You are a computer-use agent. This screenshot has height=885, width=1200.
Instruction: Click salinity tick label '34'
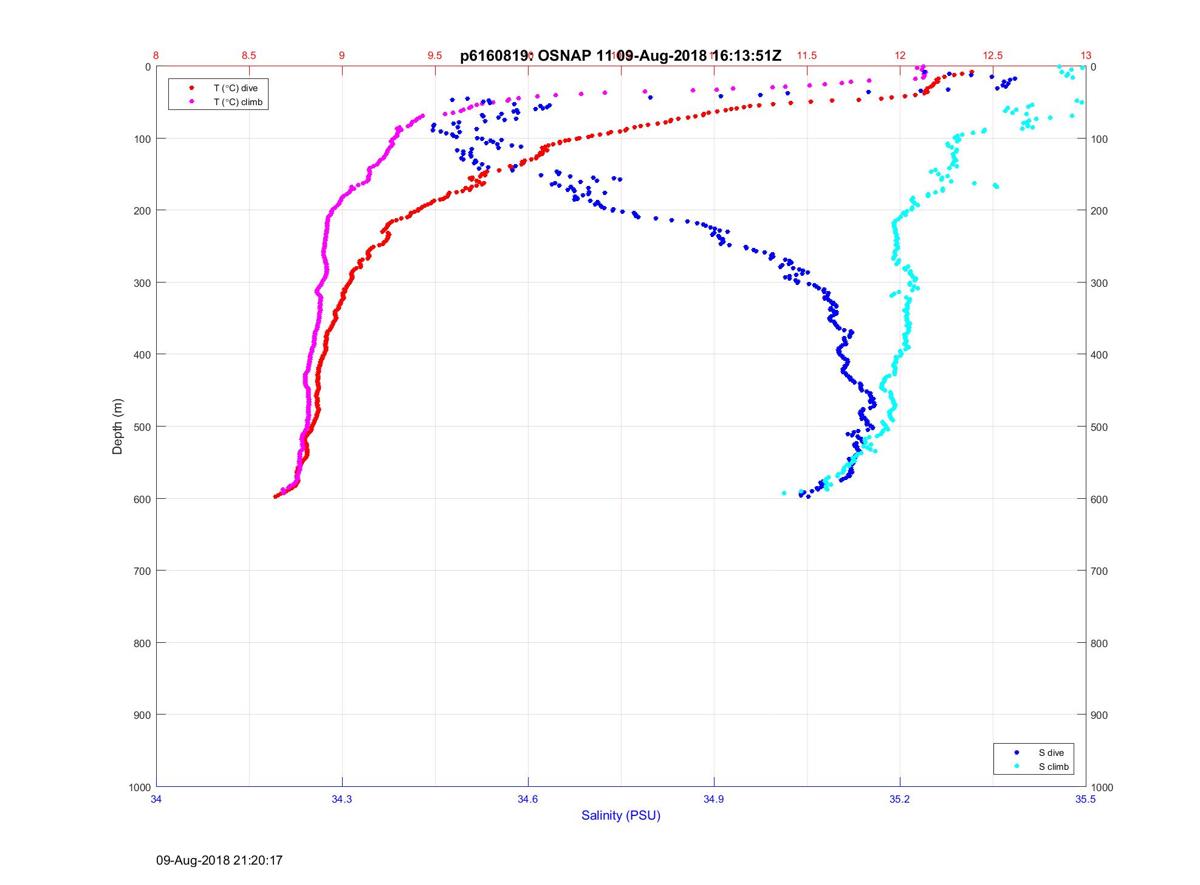[x=157, y=800]
